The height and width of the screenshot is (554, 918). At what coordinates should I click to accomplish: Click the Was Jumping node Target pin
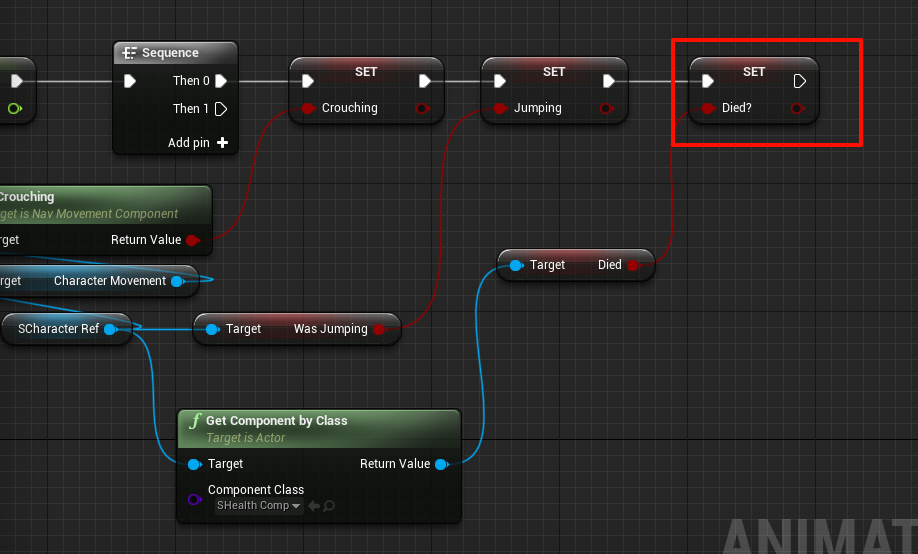(213, 330)
